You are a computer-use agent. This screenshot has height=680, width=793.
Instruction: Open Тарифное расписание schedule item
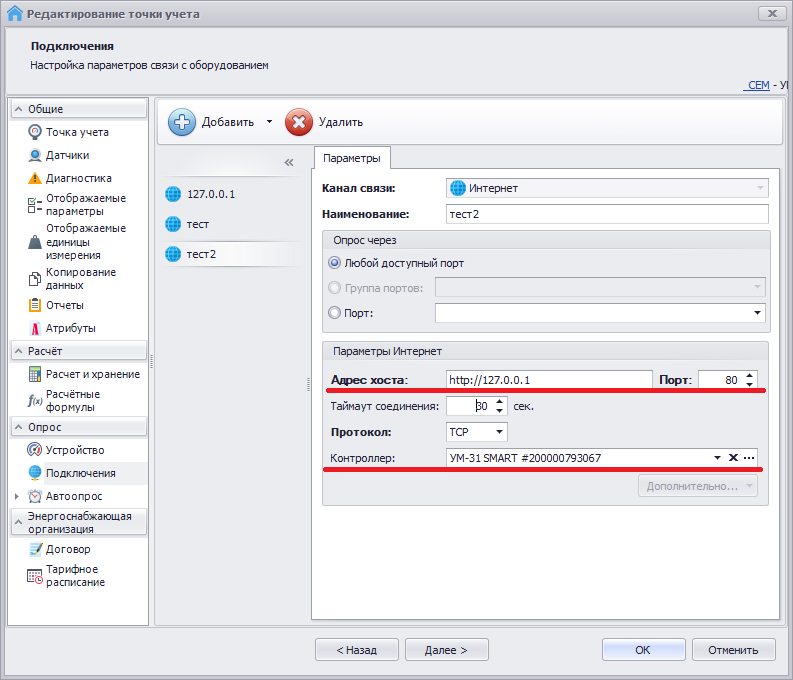pos(75,575)
